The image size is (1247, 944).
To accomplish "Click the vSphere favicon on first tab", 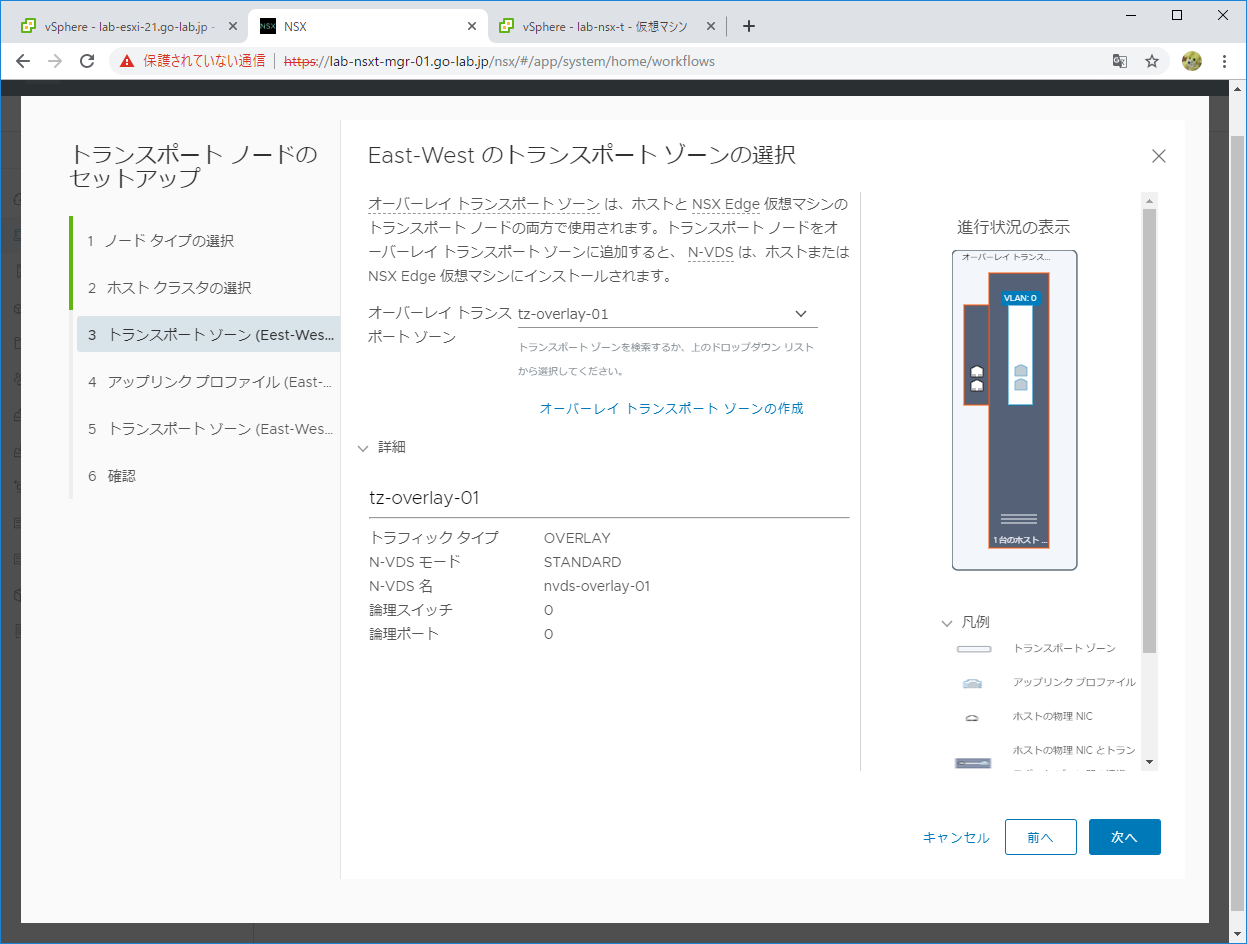I will coord(29,26).
